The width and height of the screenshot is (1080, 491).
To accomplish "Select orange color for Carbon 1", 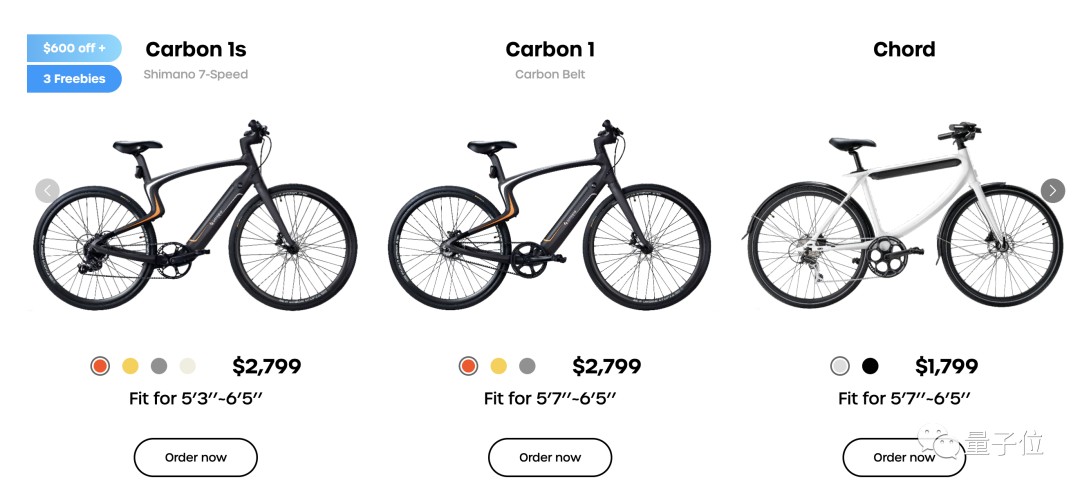I will [468, 366].
